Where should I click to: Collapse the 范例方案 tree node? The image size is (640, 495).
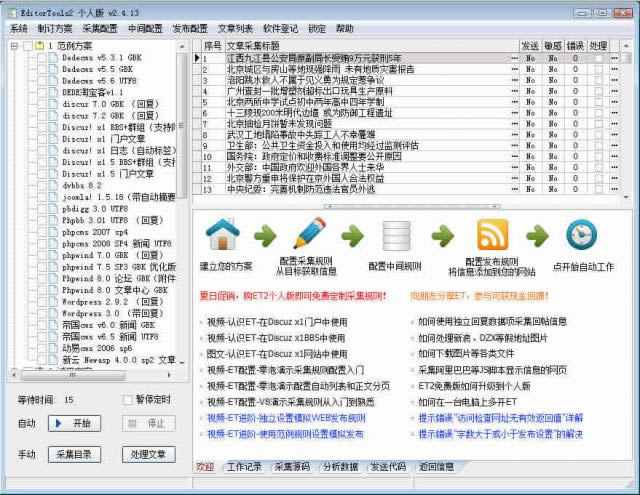tap(14, 46)
